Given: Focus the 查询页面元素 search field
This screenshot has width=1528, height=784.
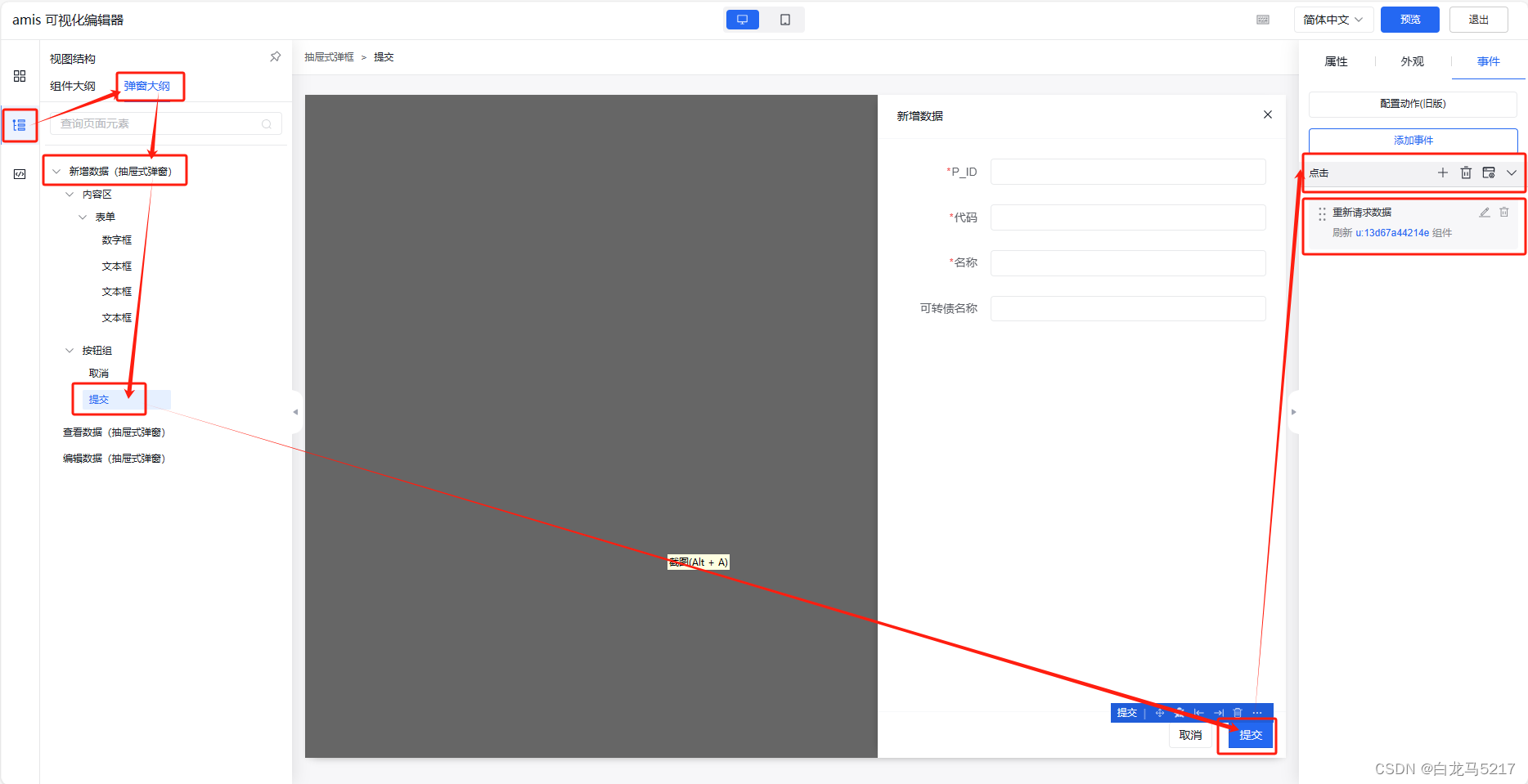Looking at the screenshot, I should tap(166, 124).
